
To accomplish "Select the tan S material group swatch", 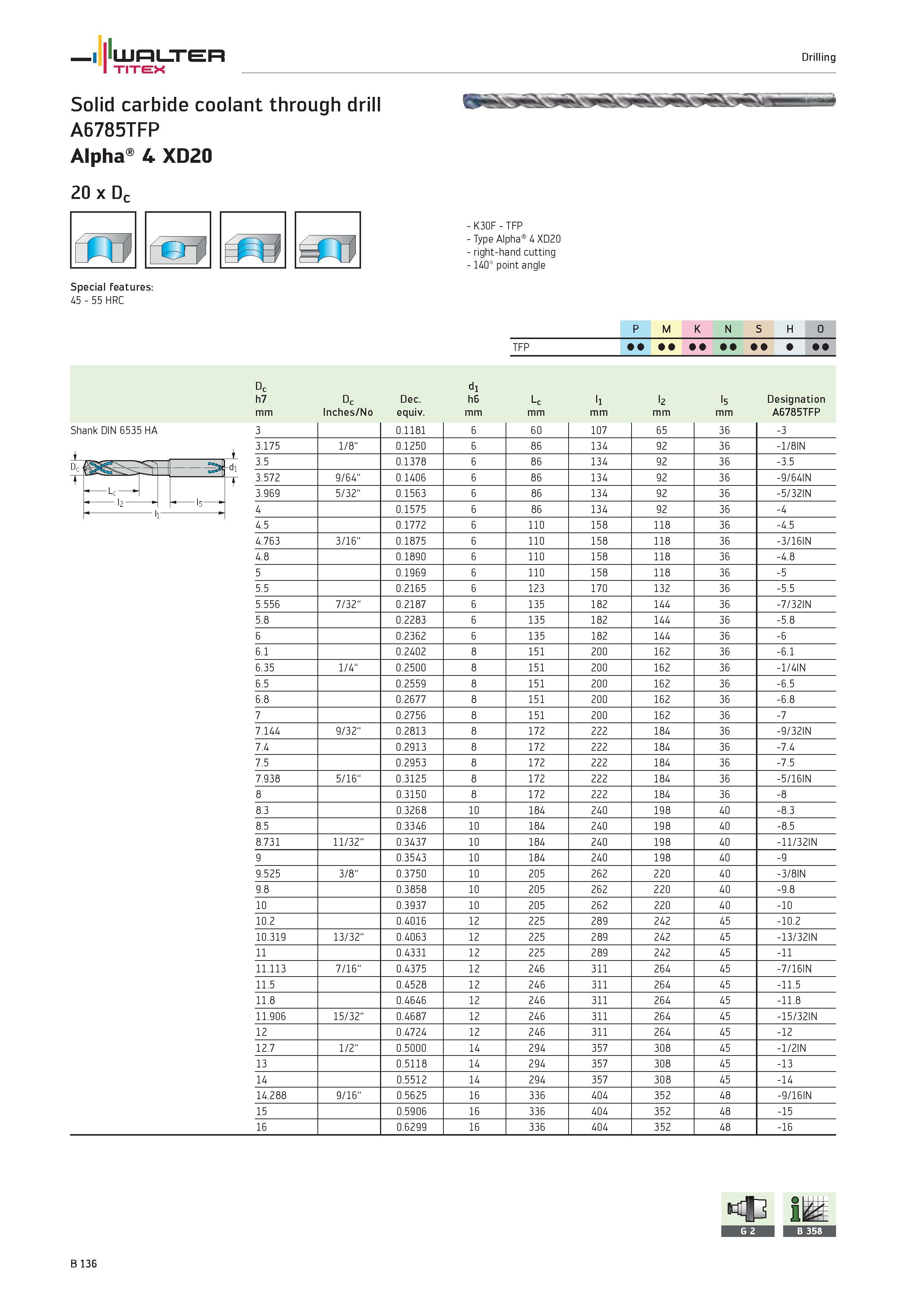I will [758, 329].
